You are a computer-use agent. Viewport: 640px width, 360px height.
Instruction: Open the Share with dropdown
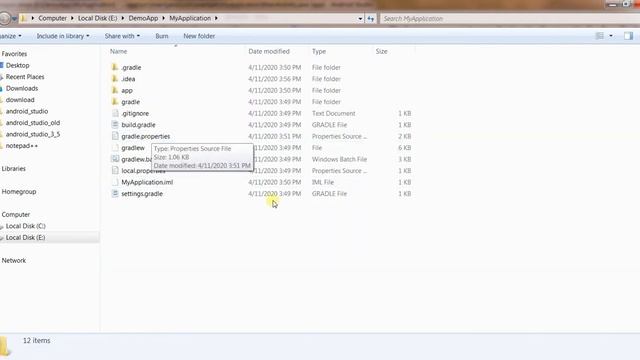122,36
